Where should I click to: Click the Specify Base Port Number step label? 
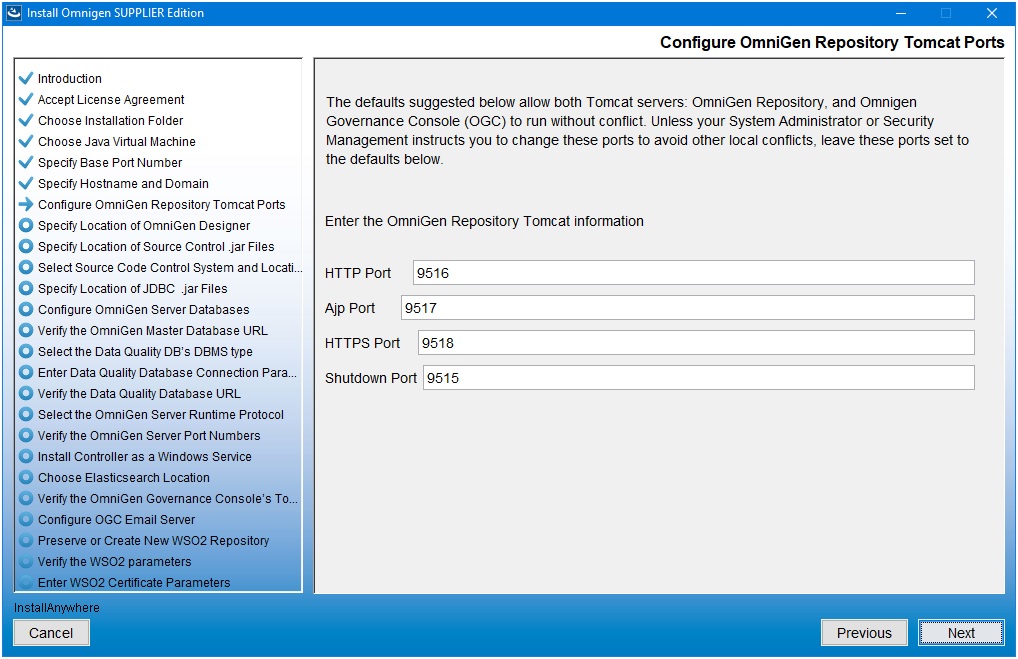point(110,162)
